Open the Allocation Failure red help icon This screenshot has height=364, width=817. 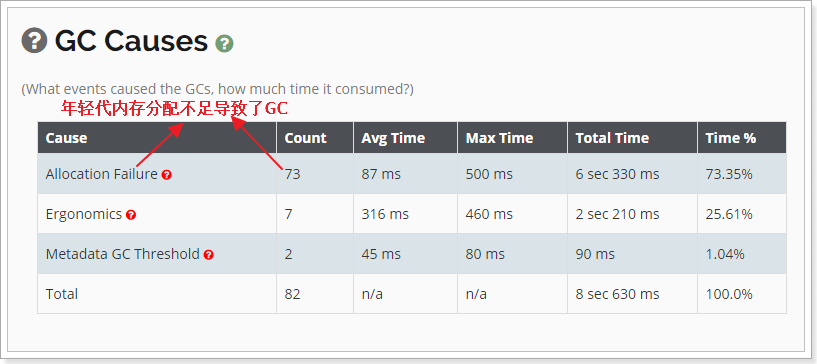coord(167,175)
